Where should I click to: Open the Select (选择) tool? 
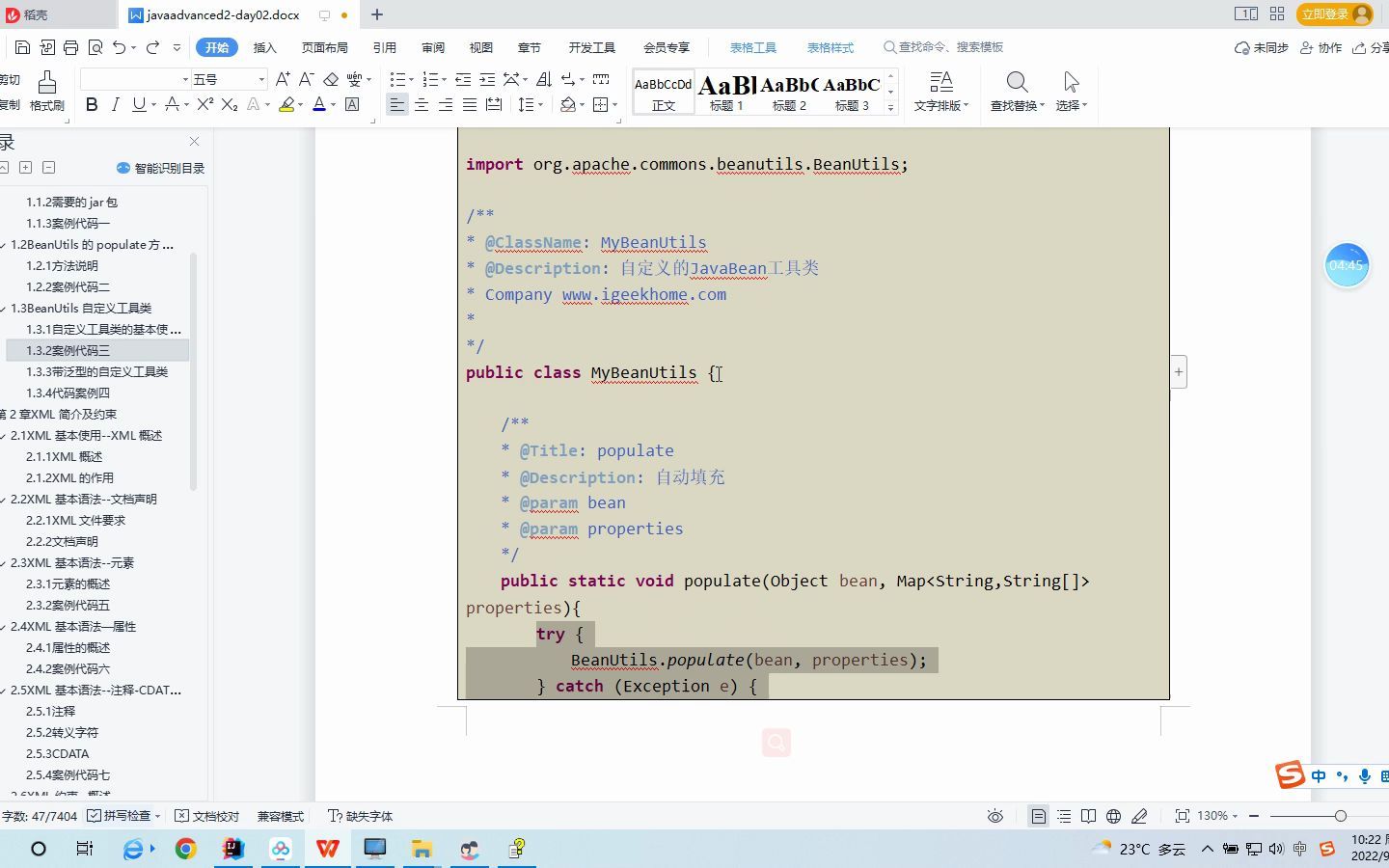point(1071,92)
